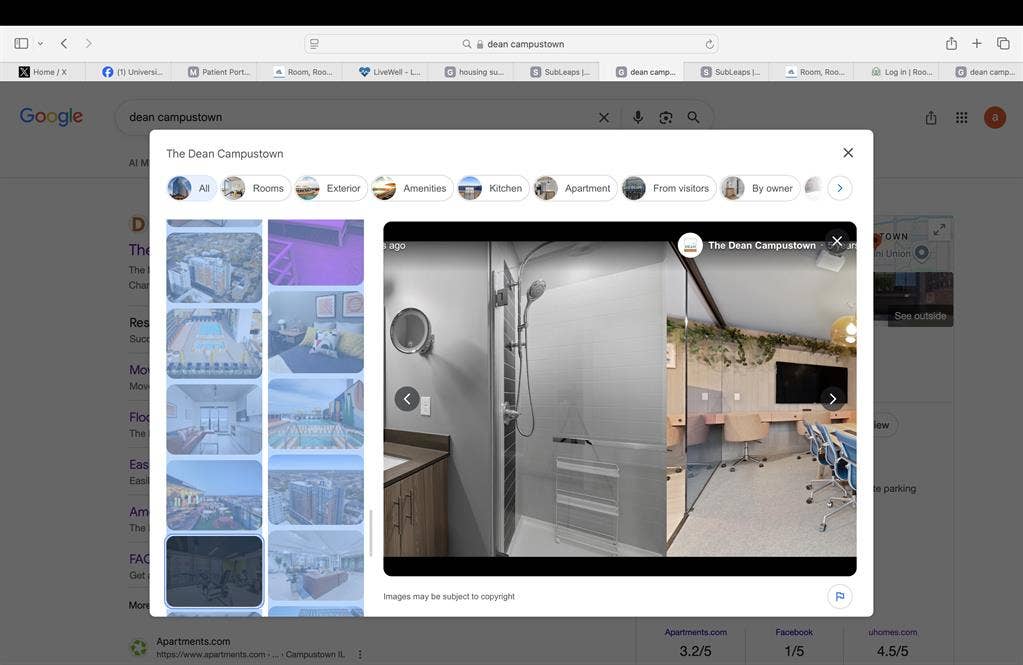Submit search with magnifier icon
This screenshot has width=1023, height=665.
tap(694, 117)
